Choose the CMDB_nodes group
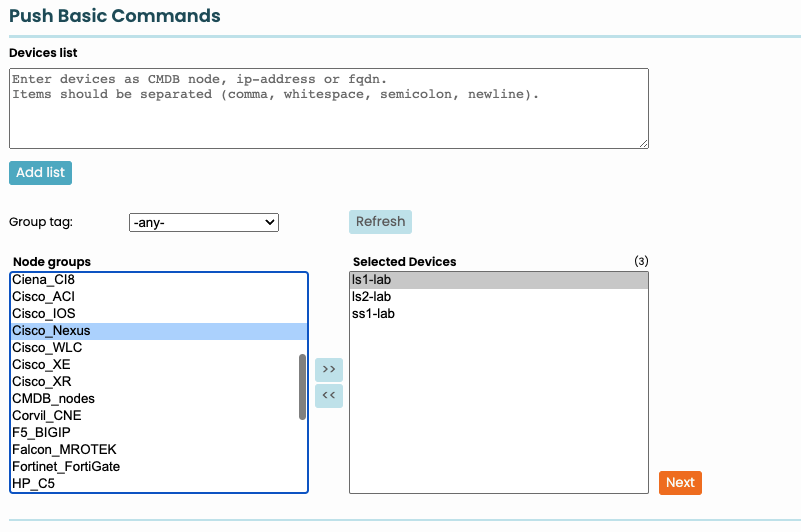 point(53,399)
